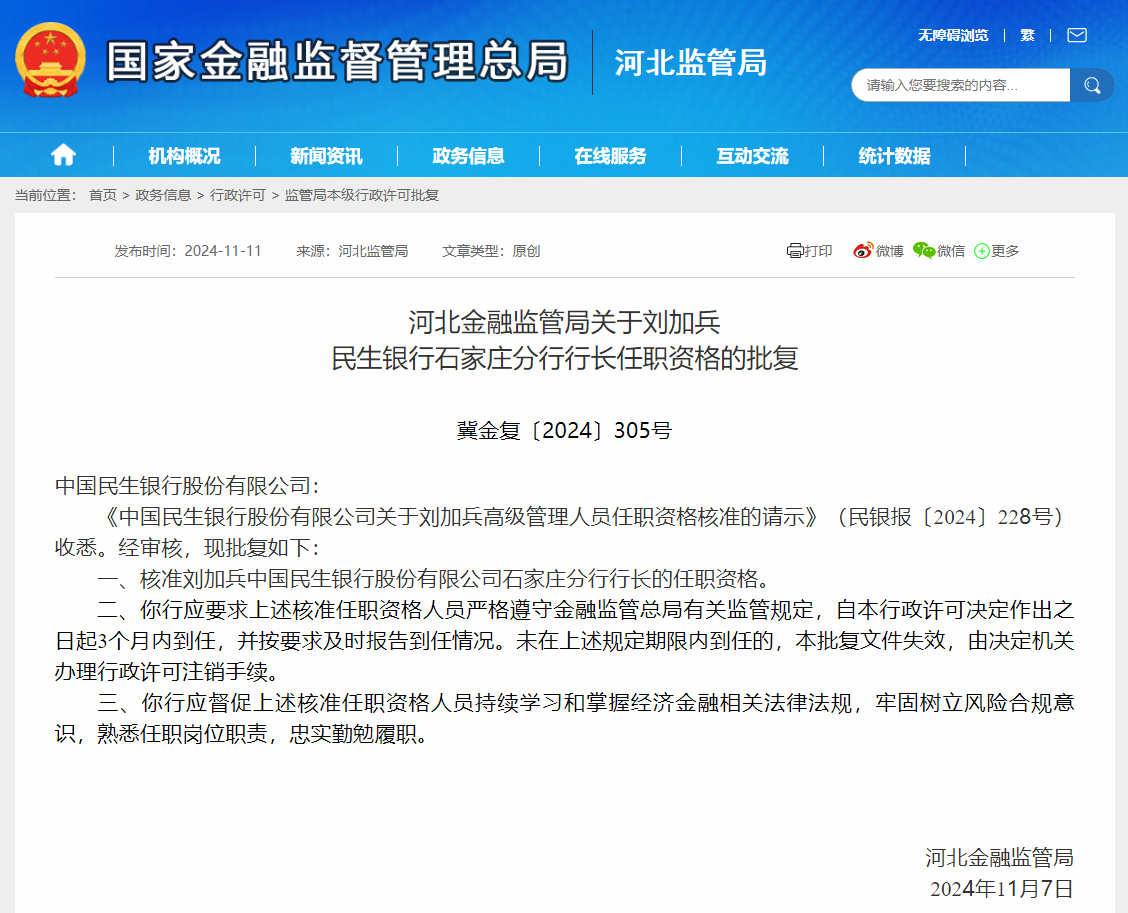Screen dimensions: 1128x913
Task: Switch to traditional Chinese with 繁
Action: (x=1027, y=35)
